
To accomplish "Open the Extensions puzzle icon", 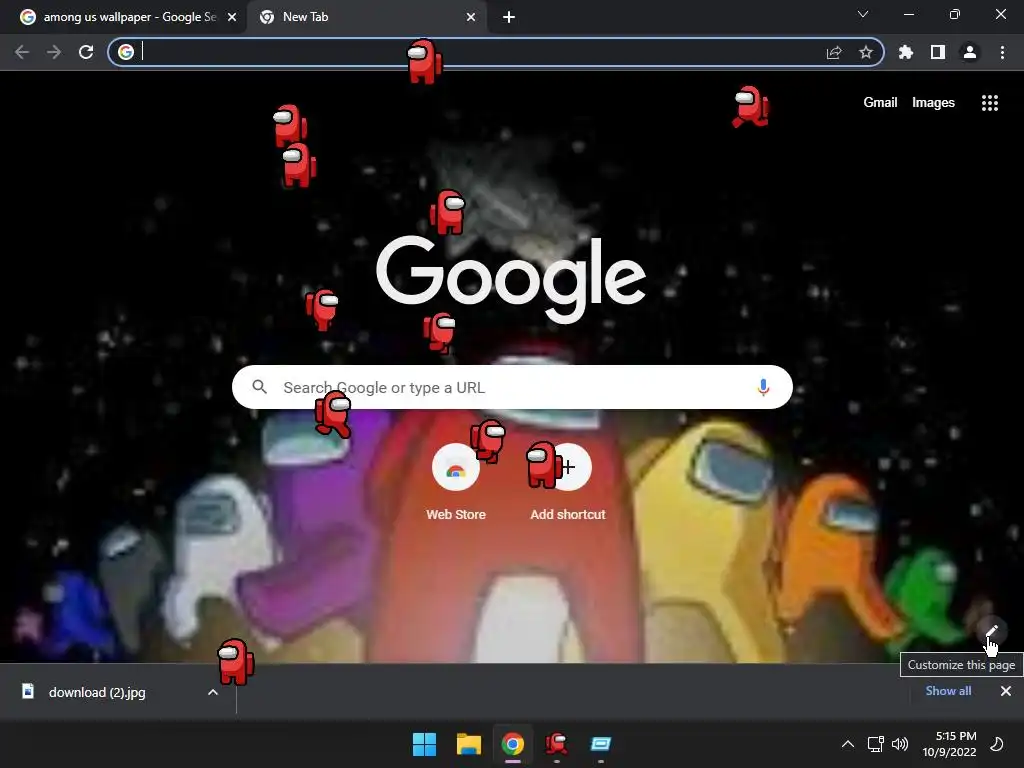I will coord(905,52).
